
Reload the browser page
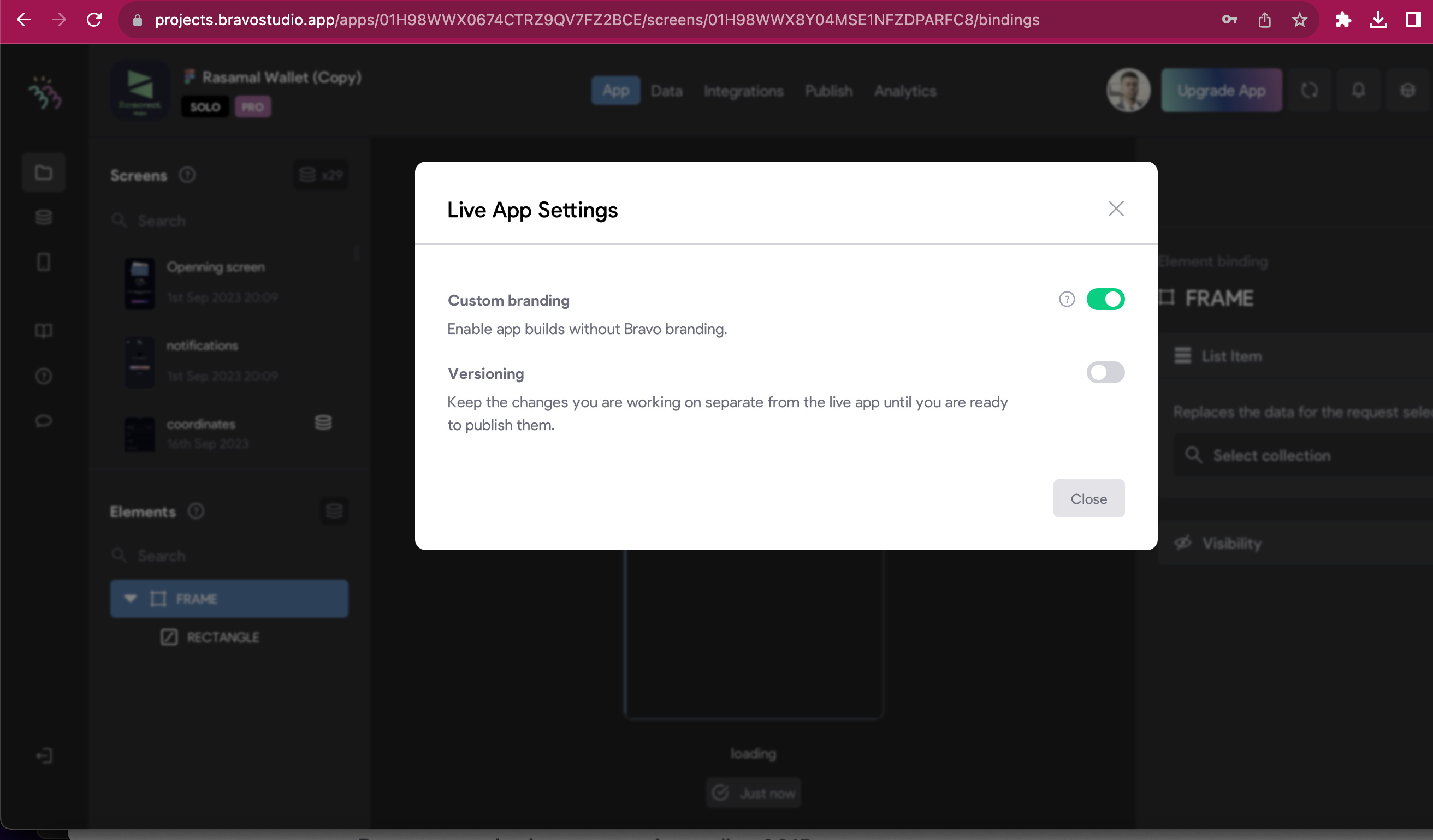pos(94,20)
